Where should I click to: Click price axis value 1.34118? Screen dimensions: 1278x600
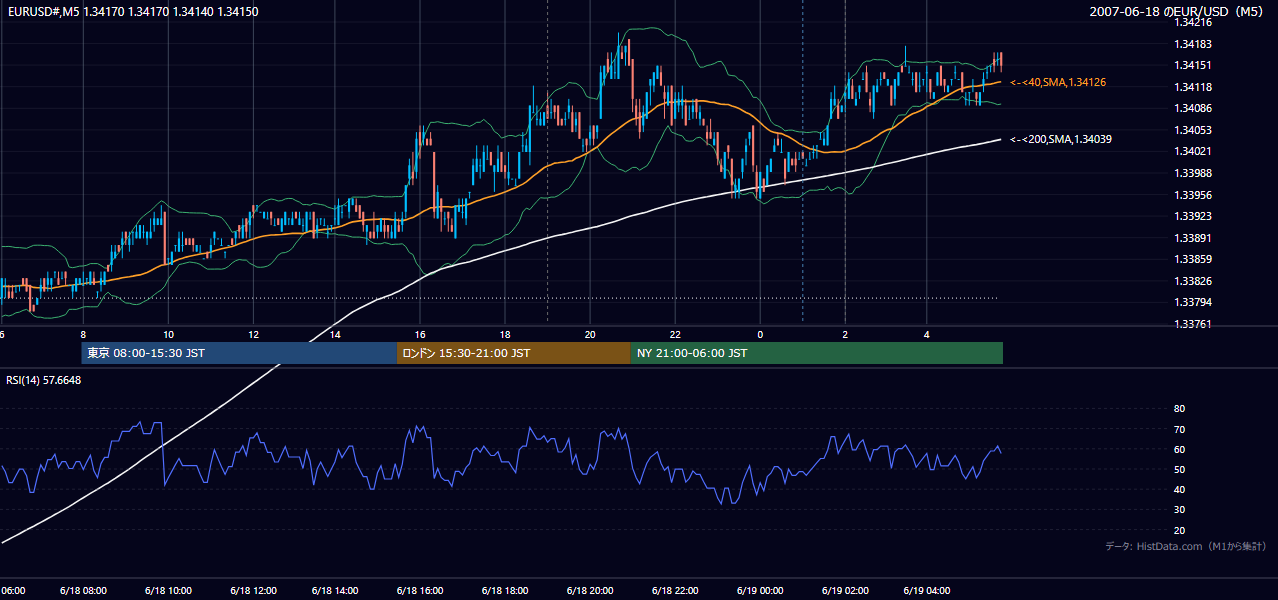(1192, 87)
